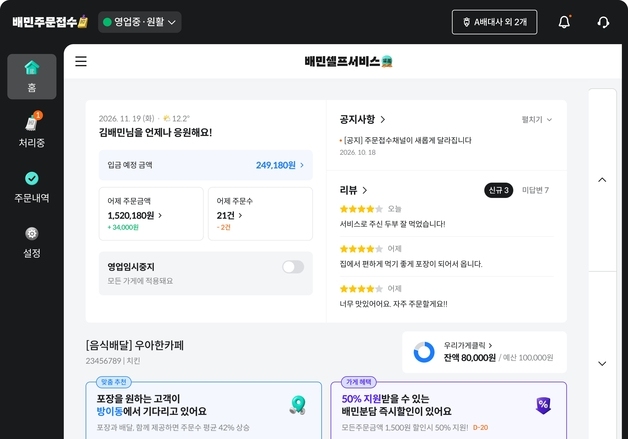This screenshot has width=628, height=439.
Task: Open 어제 주문금액 1,520,180원 card
Action: [x=151, y=214]
